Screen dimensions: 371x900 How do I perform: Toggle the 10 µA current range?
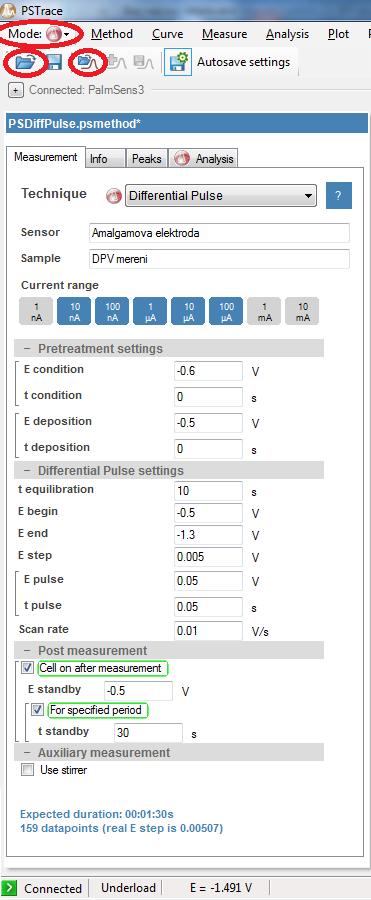pyautogui.click(x=188, y=311)
